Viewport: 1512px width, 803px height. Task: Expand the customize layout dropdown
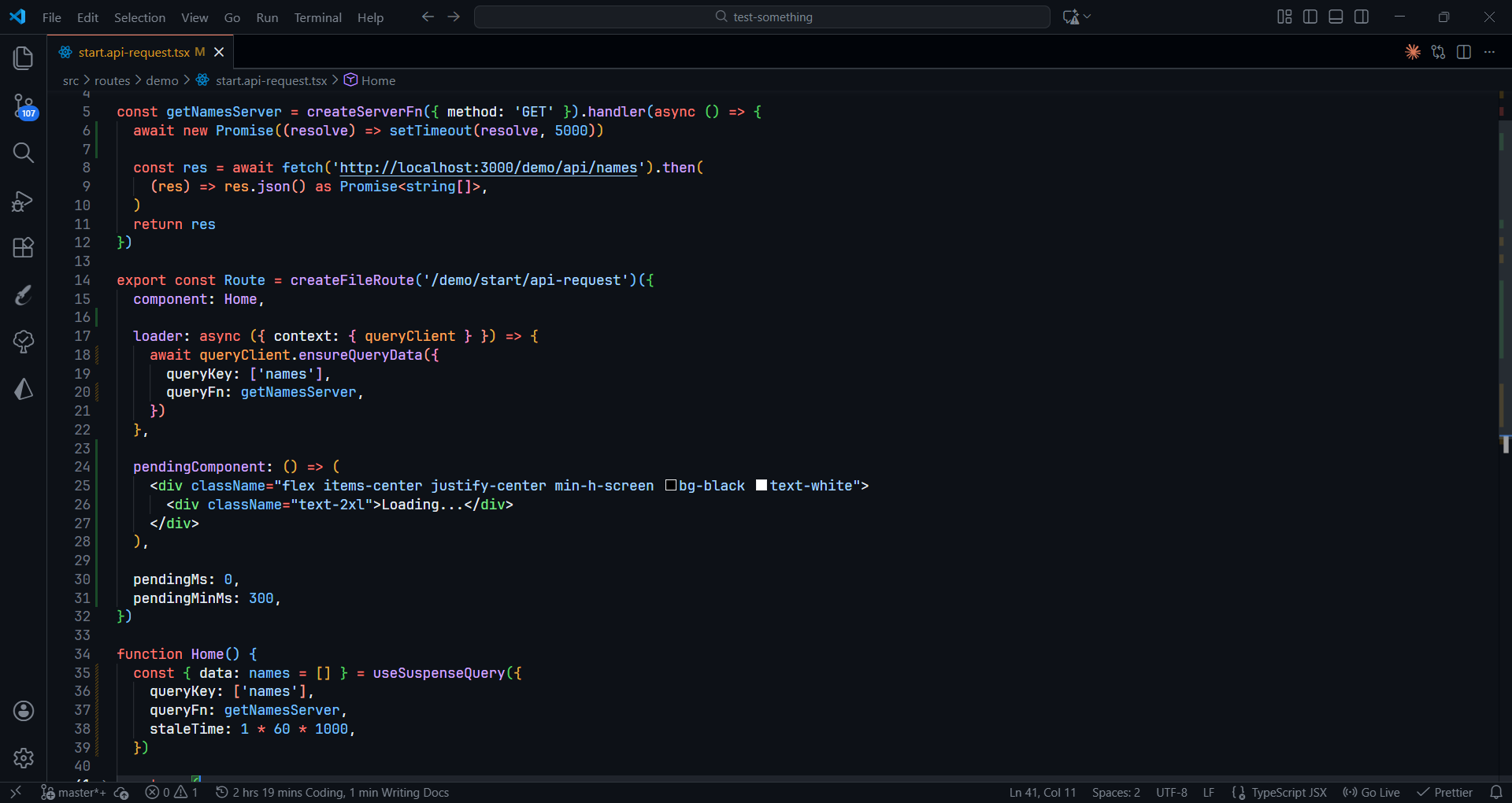pyautogui.click(x=1283, y=16)
